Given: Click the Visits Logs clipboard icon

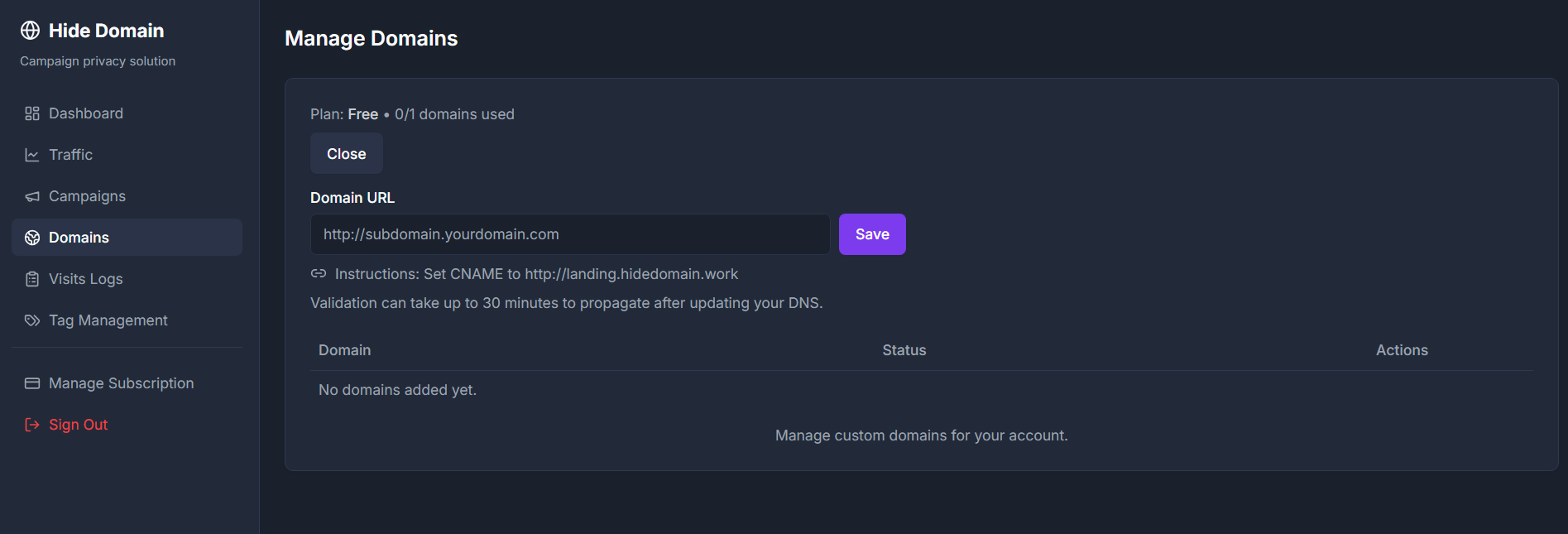Looking at the screenshot, I should [x=32, y=279].
